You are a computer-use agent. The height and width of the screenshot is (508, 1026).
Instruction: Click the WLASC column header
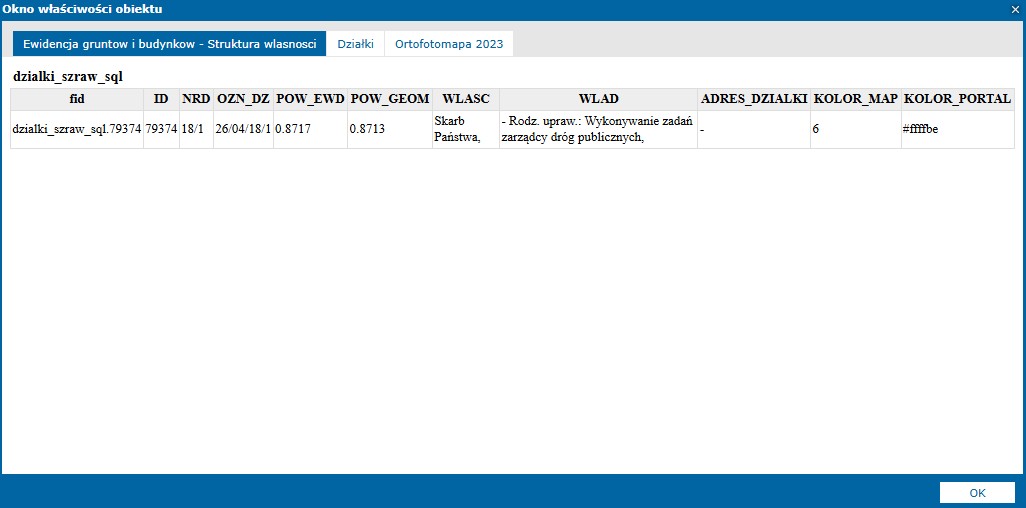pos(465,99)
